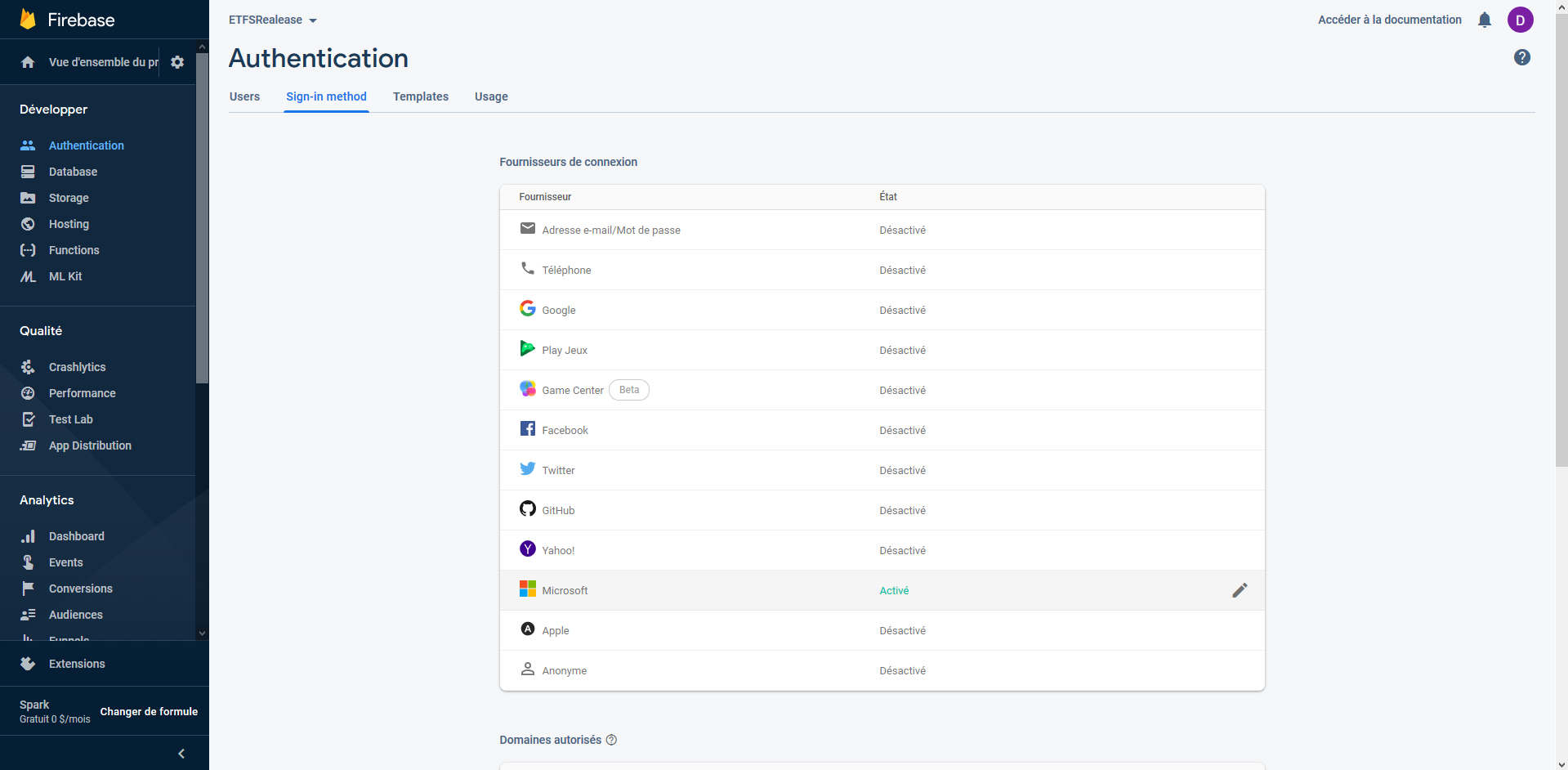Click the main page vertical scrollbar
Screen dimensions: 1568x770
pos(1561,241)
